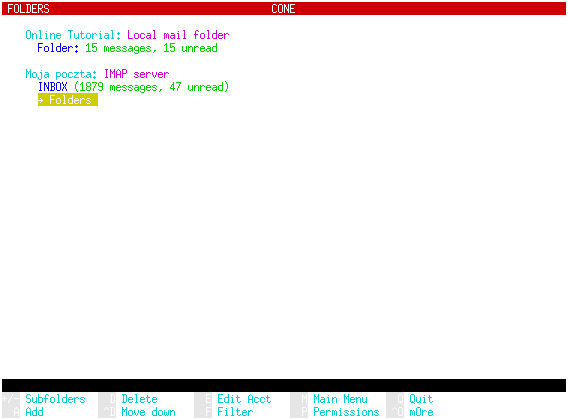Click the 'IMAP server' description text
Image resolution: width=568 pixels, height=420 pixels.
(137, 74)
